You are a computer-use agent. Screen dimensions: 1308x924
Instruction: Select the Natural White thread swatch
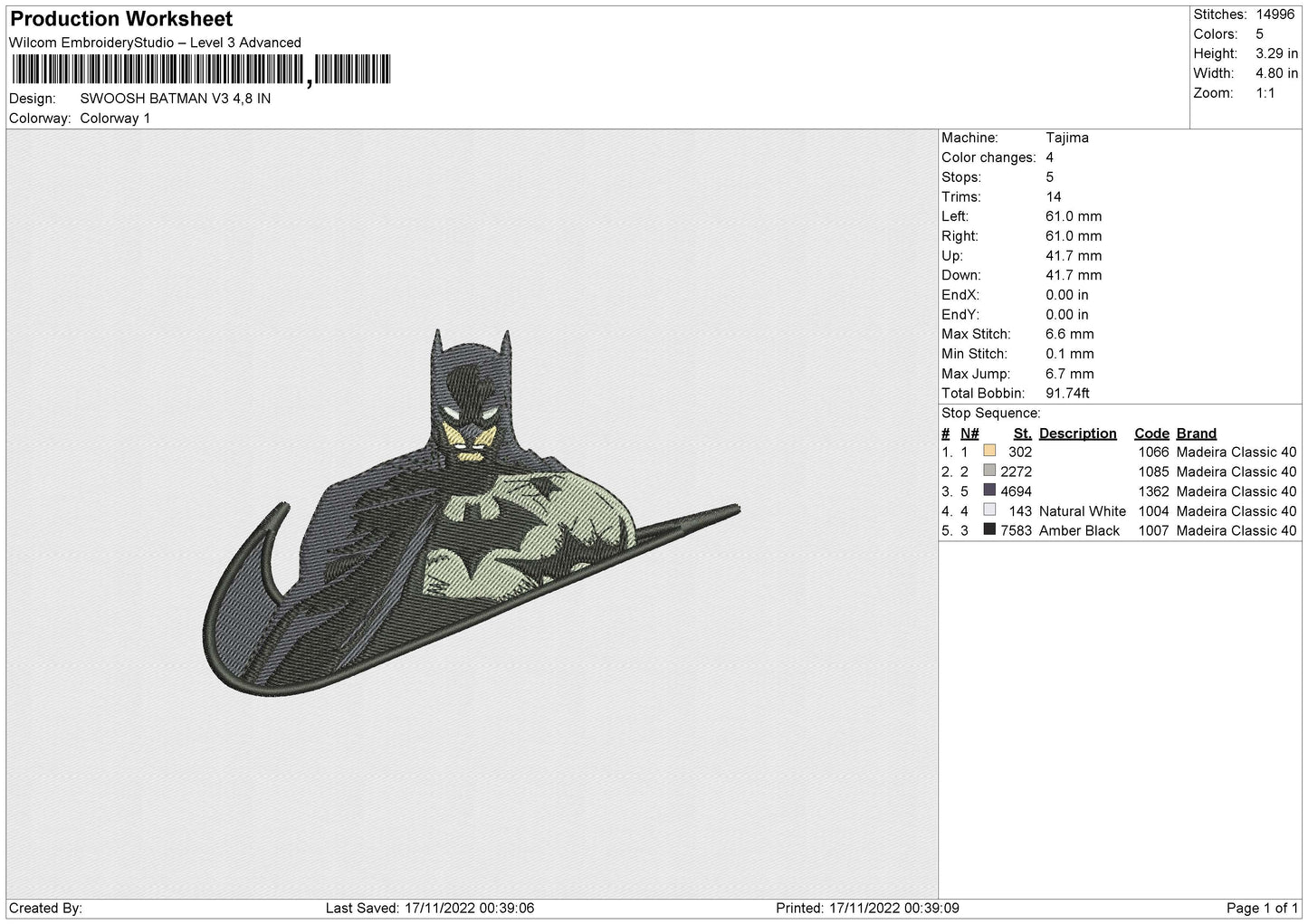tap(989, 511)
